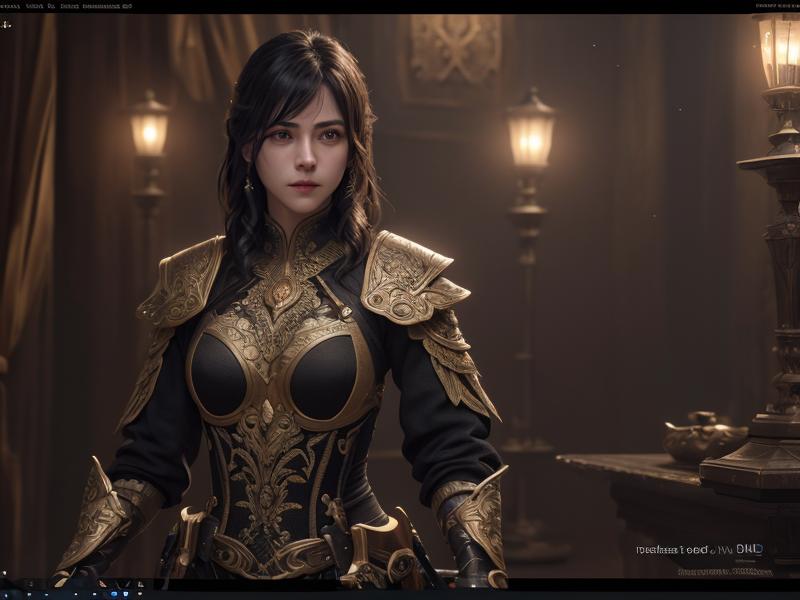The image size is (800, 600).
Task: Click the last icon on bottom bar's right end
Action: (x=140, y=594)
